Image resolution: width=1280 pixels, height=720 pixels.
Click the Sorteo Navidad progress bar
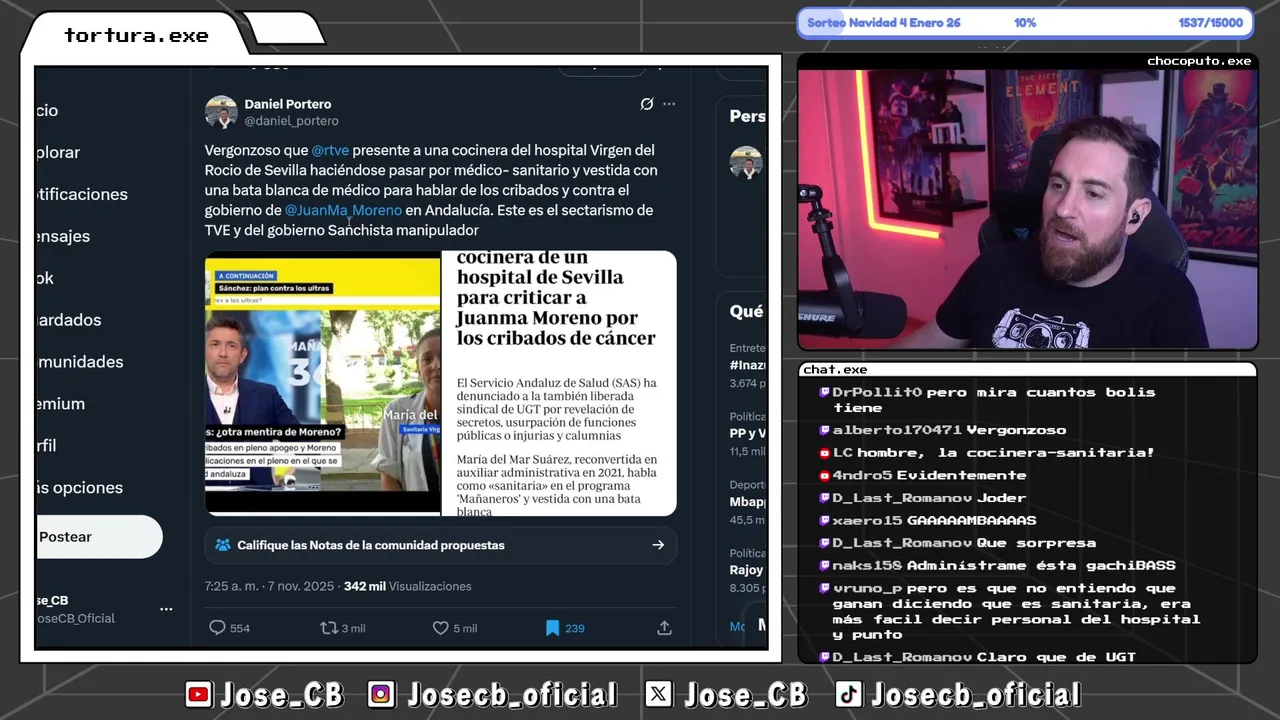tap(1025, 23)
